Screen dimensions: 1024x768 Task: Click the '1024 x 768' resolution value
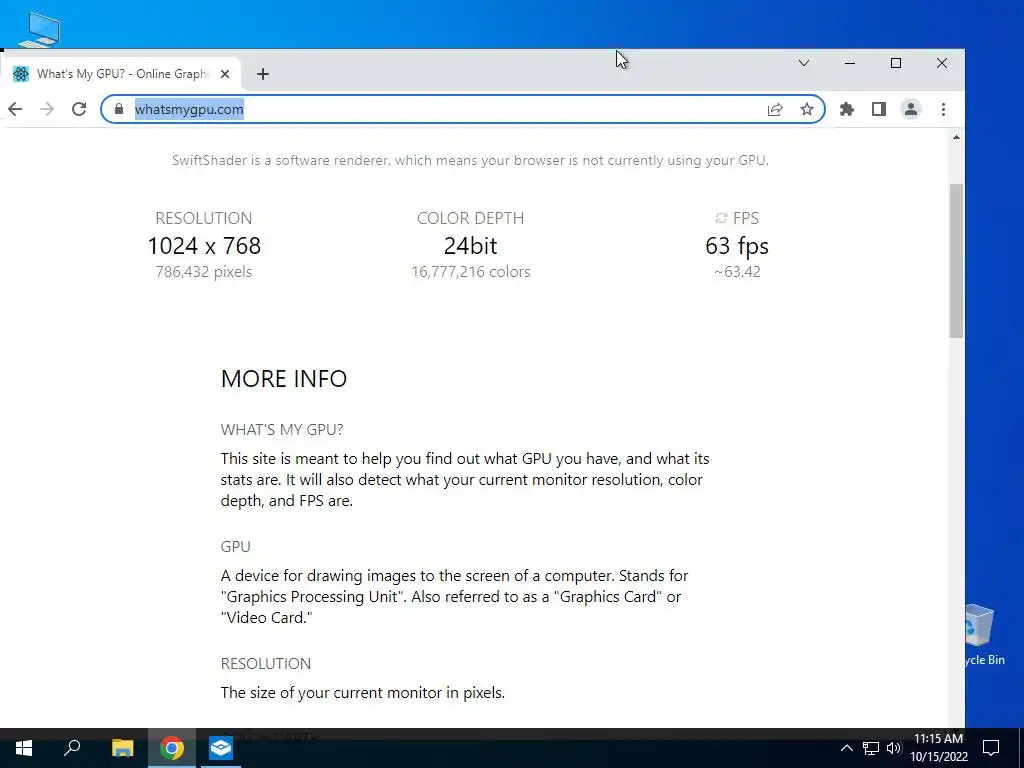(x=204, y=246)
